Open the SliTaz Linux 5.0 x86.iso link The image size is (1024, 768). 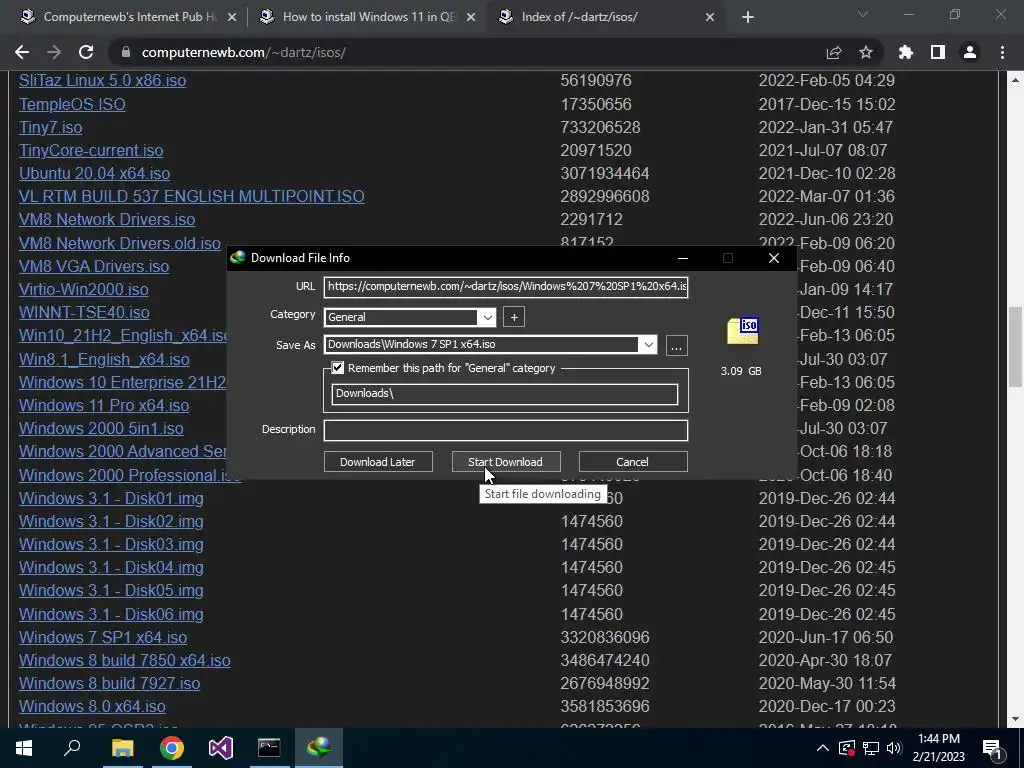click(x=103, y=80)
